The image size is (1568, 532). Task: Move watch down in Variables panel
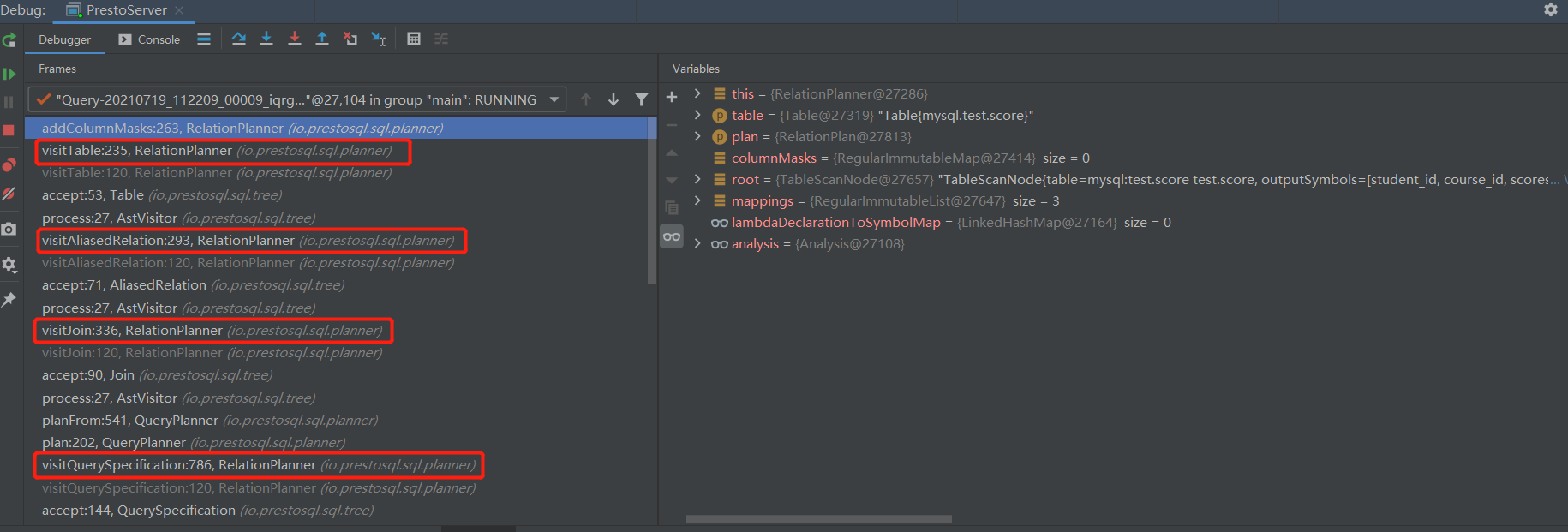pyautogui.click(x=672, y=180)
